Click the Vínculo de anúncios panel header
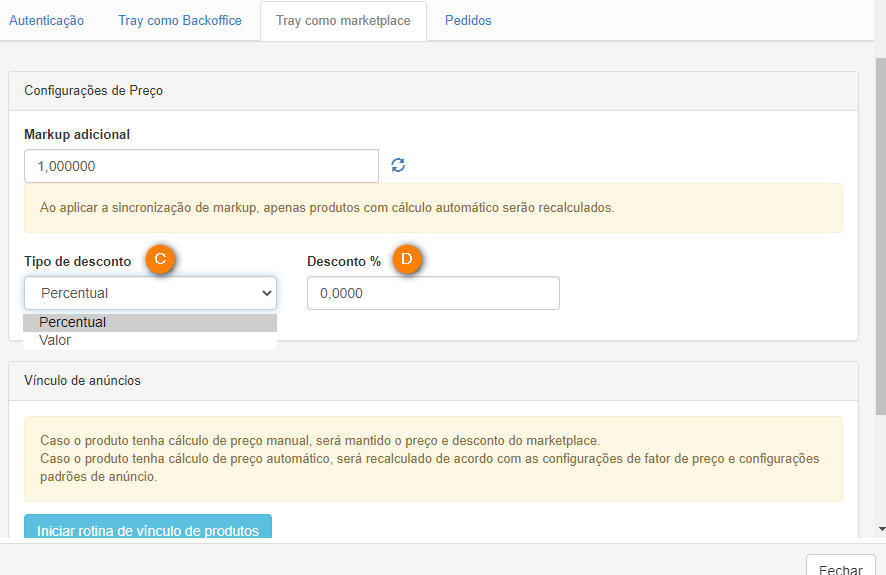The height and width of the screenshot is (575, 886). (433, 380)
